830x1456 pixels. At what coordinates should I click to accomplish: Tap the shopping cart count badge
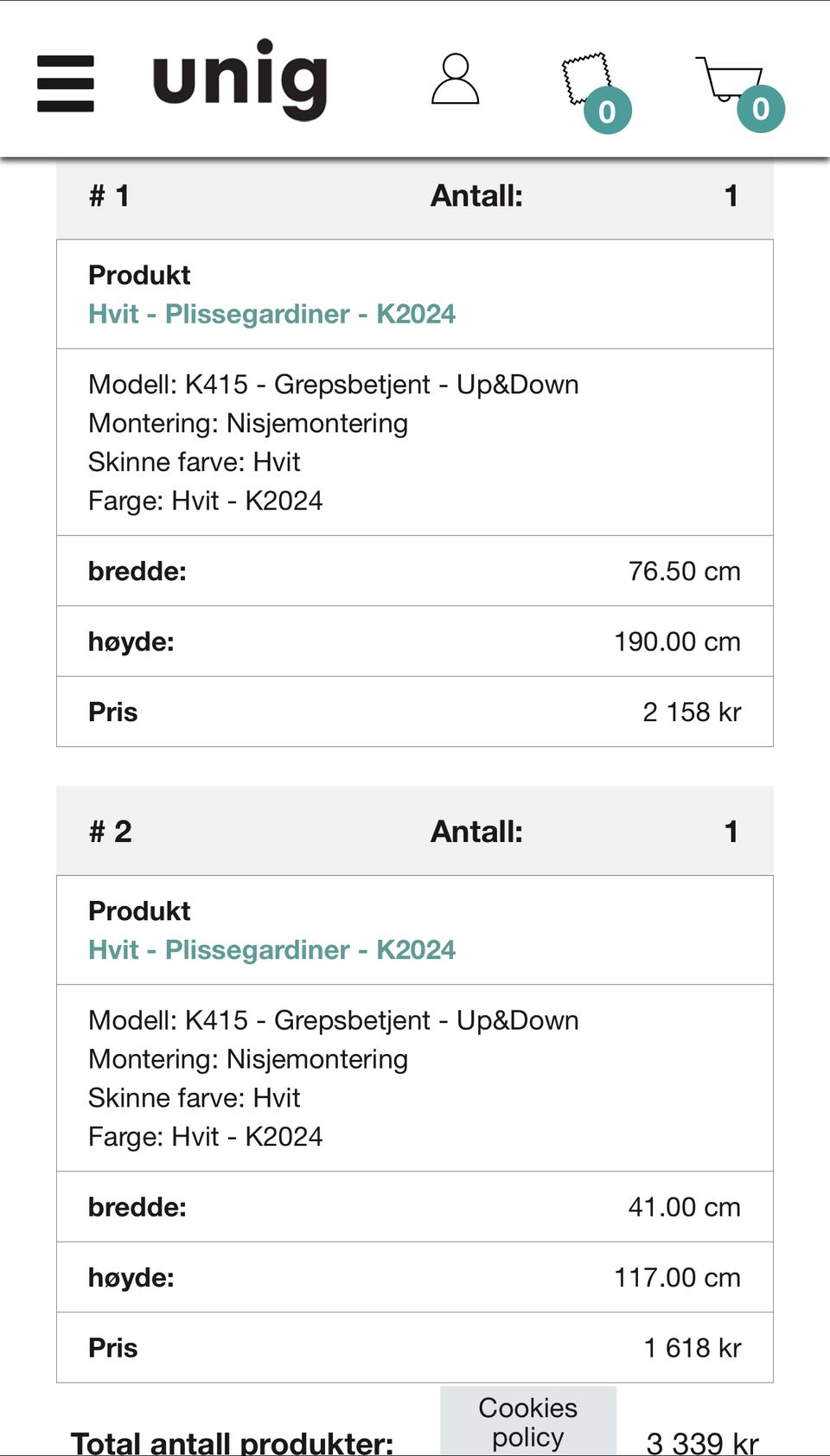pyautogui.click(x=761, y=109)
